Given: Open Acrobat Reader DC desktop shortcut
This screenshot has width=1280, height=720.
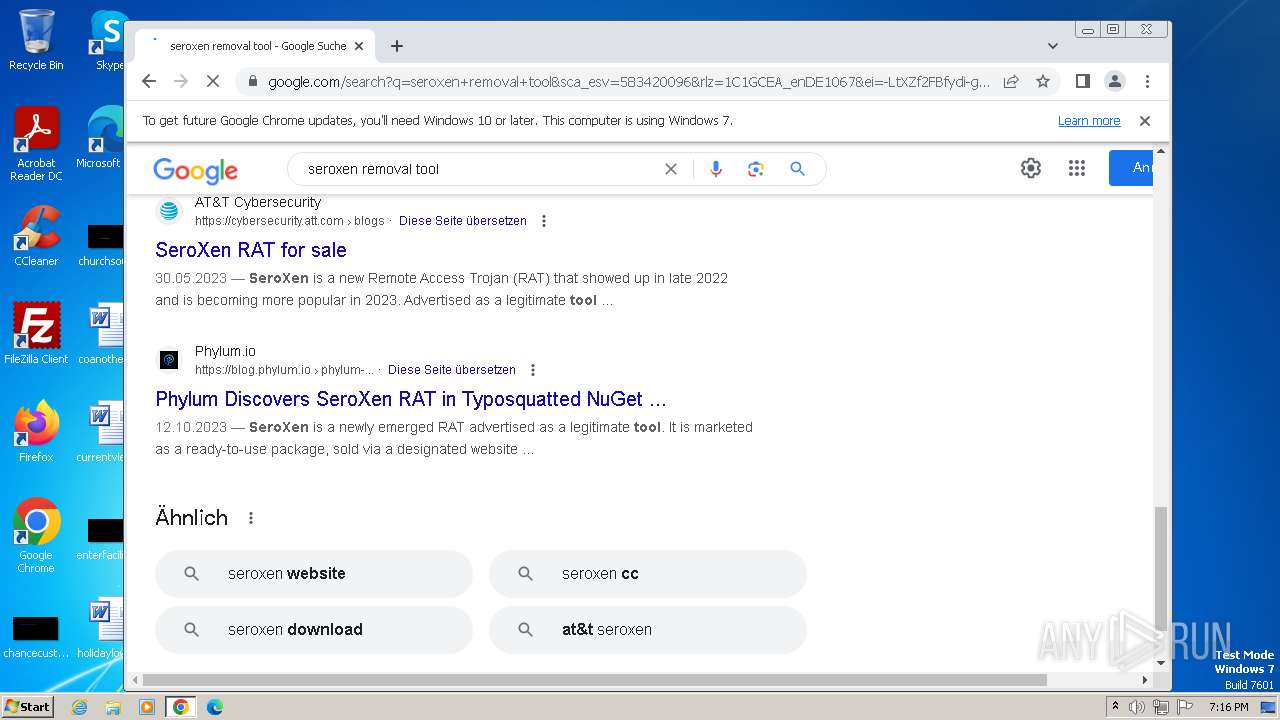Looking at the screenshot, I should coord(36,144).
